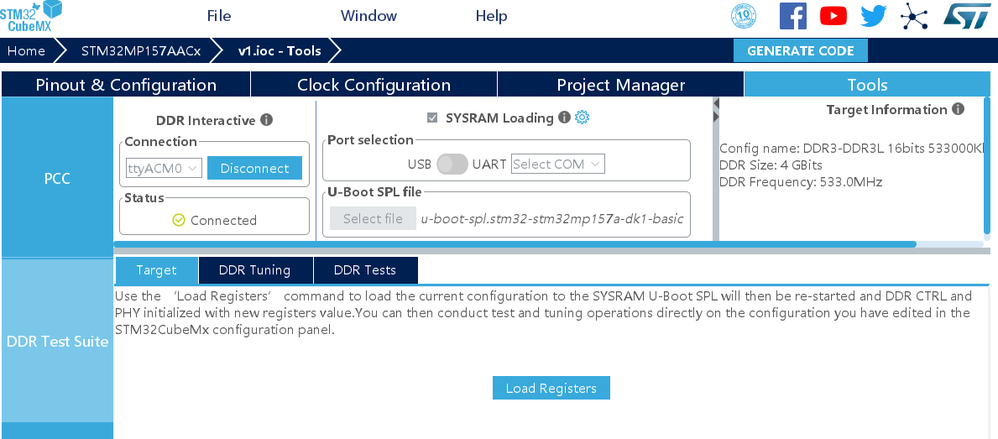This screenshot has width=998, height=439.
Task: Click the ST logo icon
Action: [x=967, y=16]
